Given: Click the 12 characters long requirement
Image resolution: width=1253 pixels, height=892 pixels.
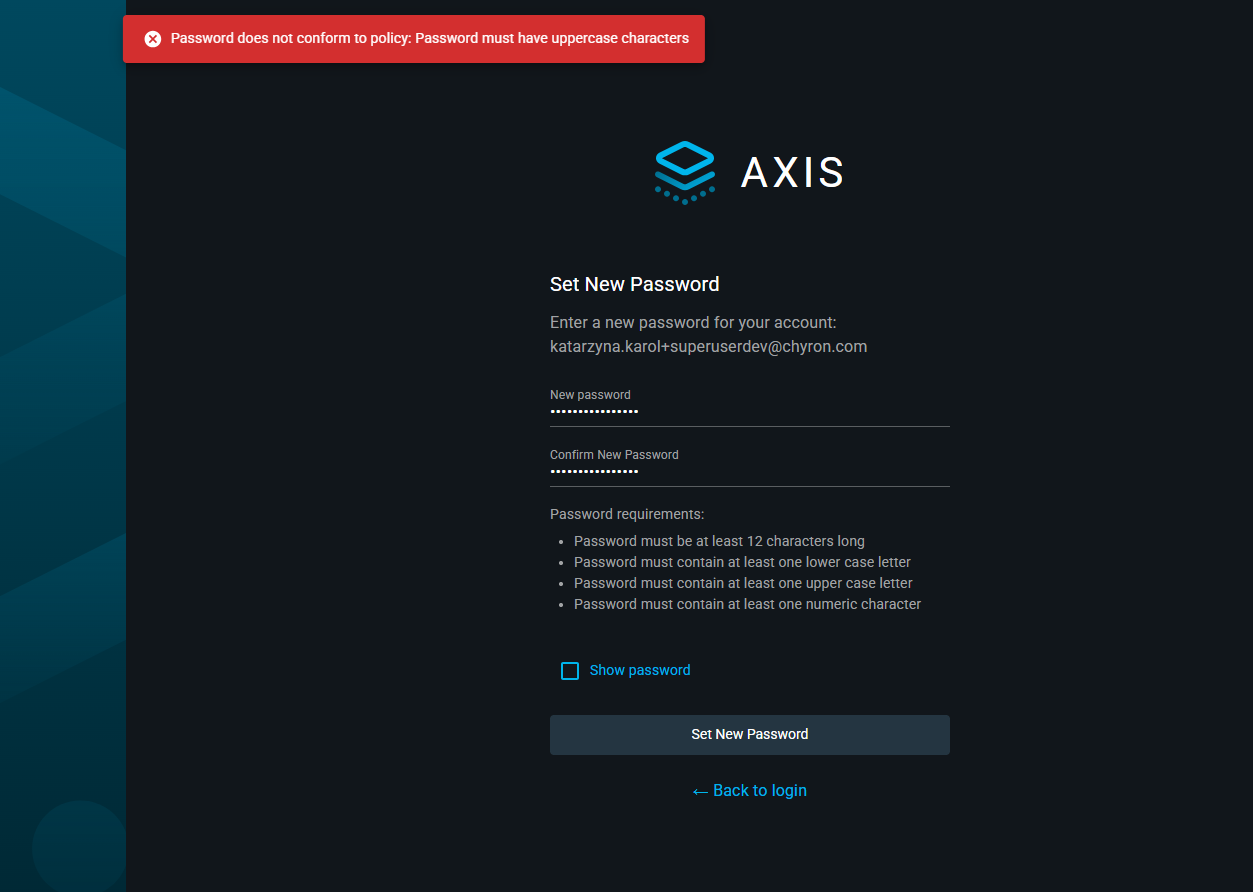Looking at the screenshot, I should [718, 541].
